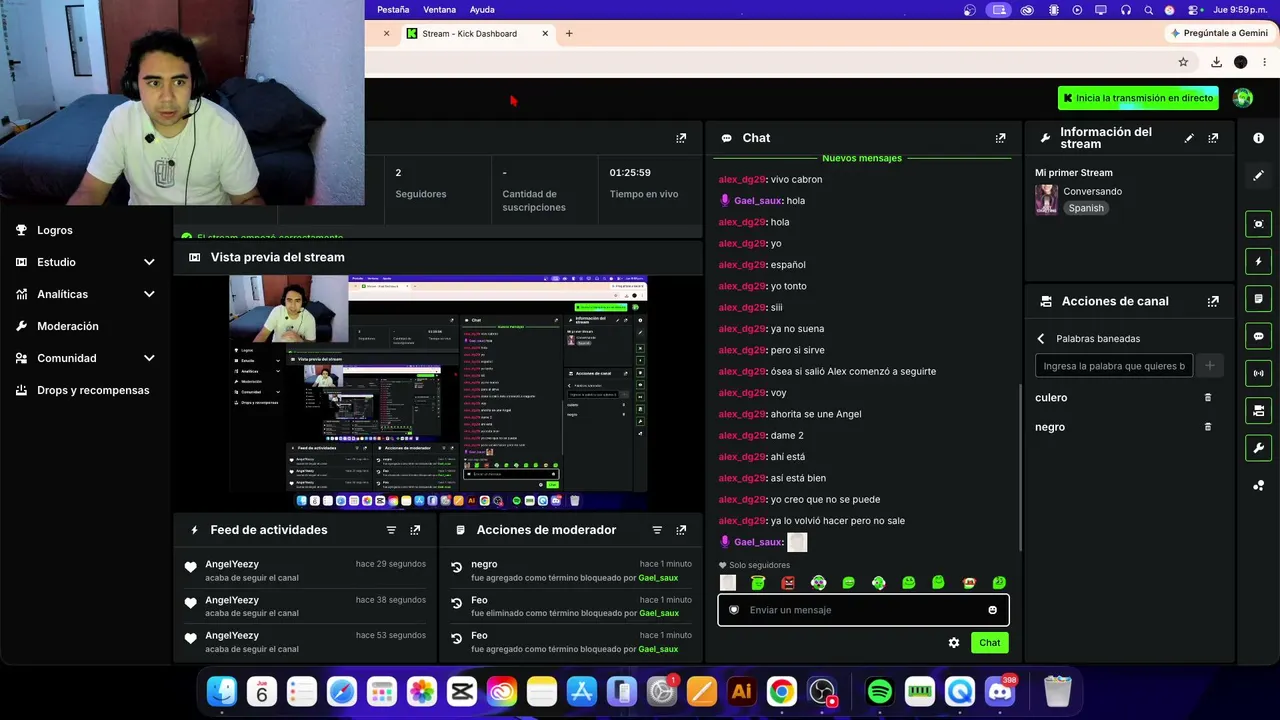Open the info icon in the right sidebar

[1259, 138]
